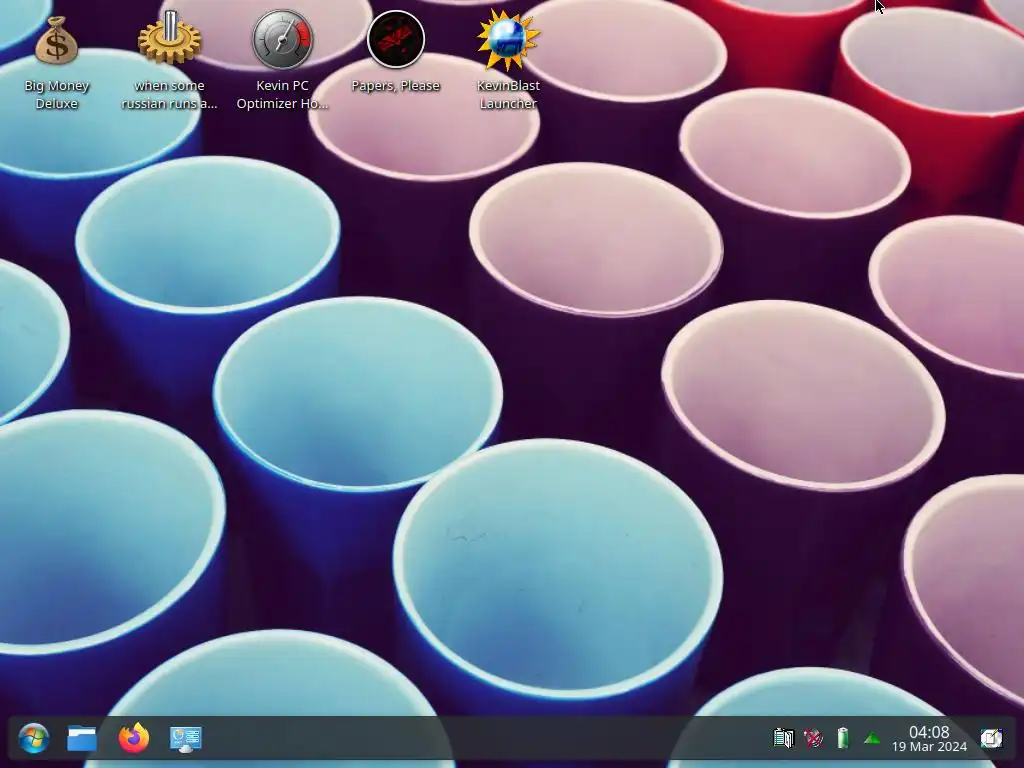This screenshot has height=768, width=1024.
Task: Open the KevinBlast Launcher desktop icon
Action: pos(508,39)
